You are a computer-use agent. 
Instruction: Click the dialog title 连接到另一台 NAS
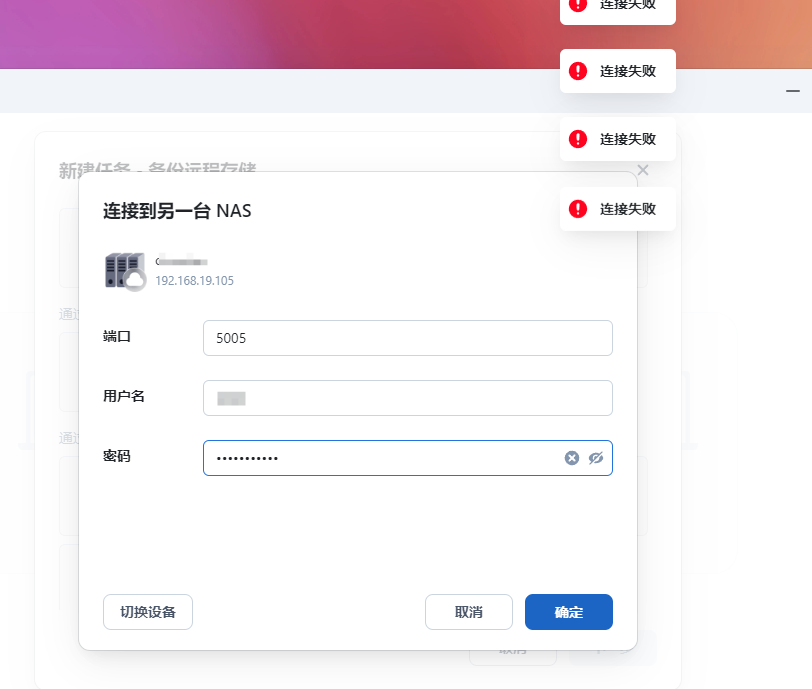click(x=177, y=211)
